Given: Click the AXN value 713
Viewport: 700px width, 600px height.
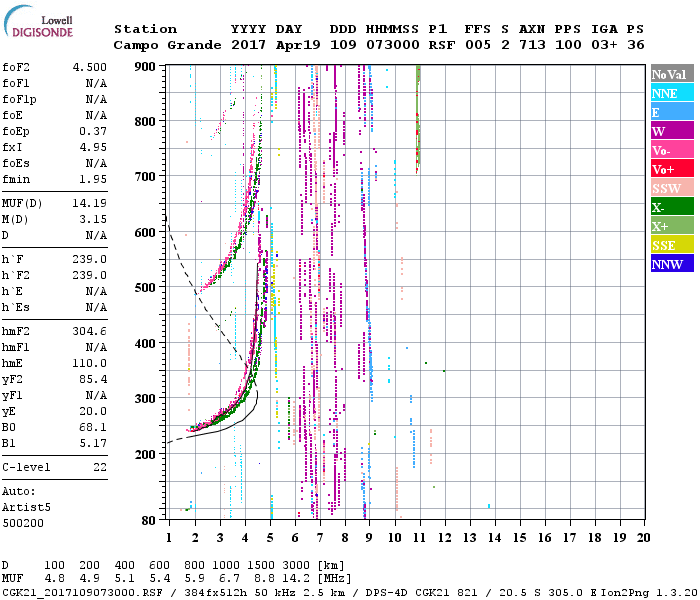Looking at the screenshot, I should click(x=532, y=45).
